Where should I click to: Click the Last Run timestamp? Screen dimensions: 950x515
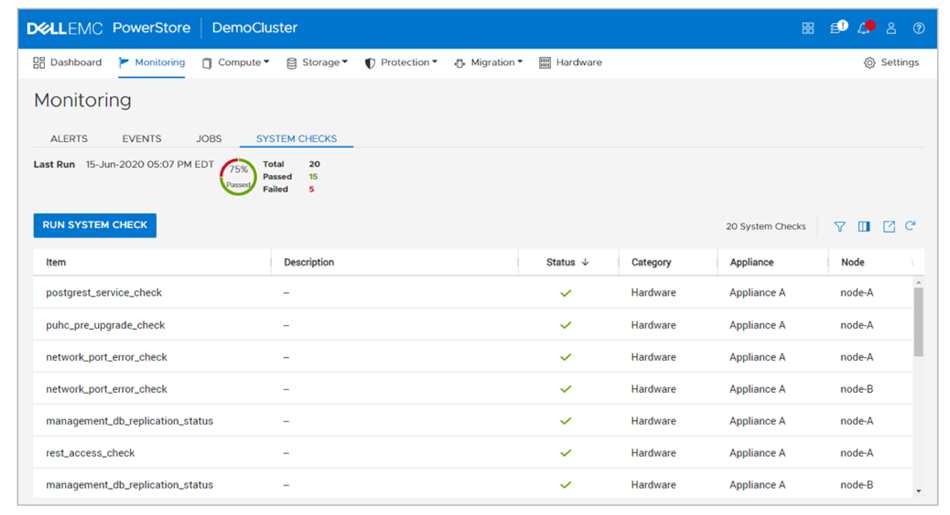(150, 164)
